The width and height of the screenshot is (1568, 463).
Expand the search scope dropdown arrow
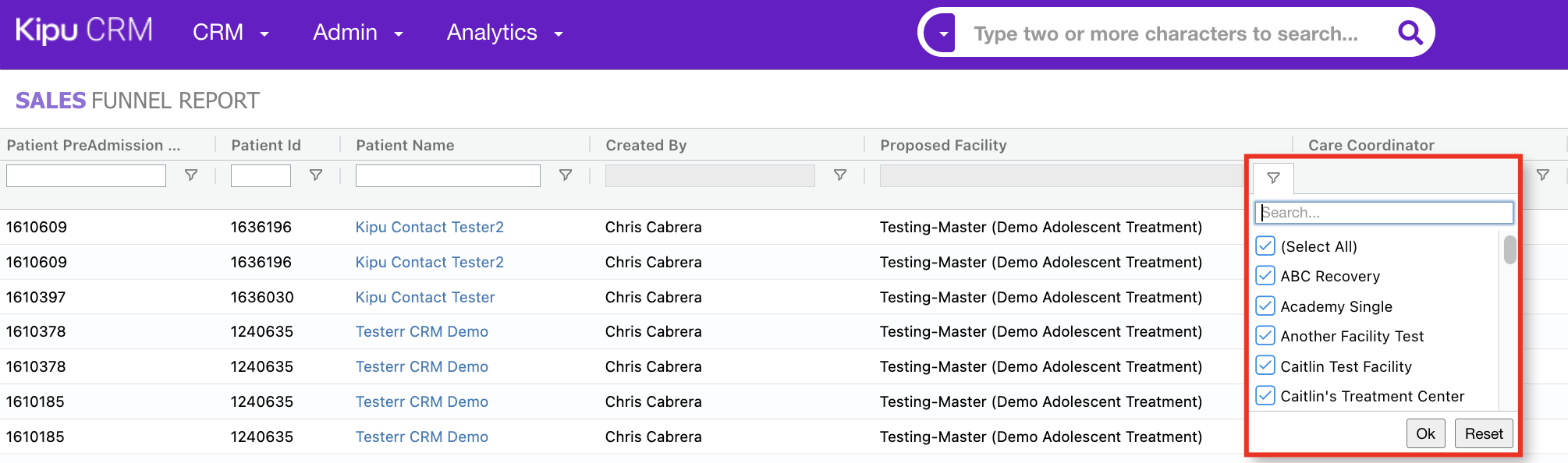coord(944,34)
